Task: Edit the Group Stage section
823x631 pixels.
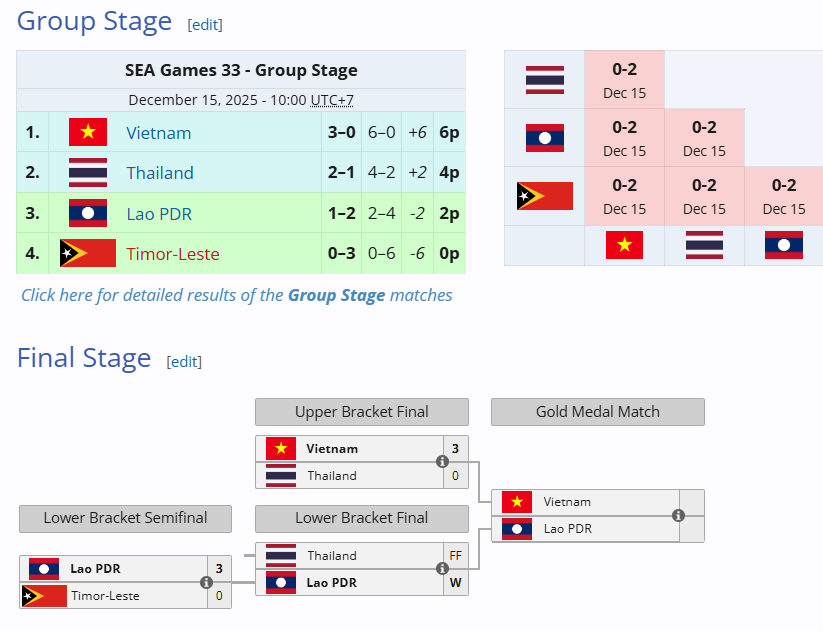Action: point(205,24)
